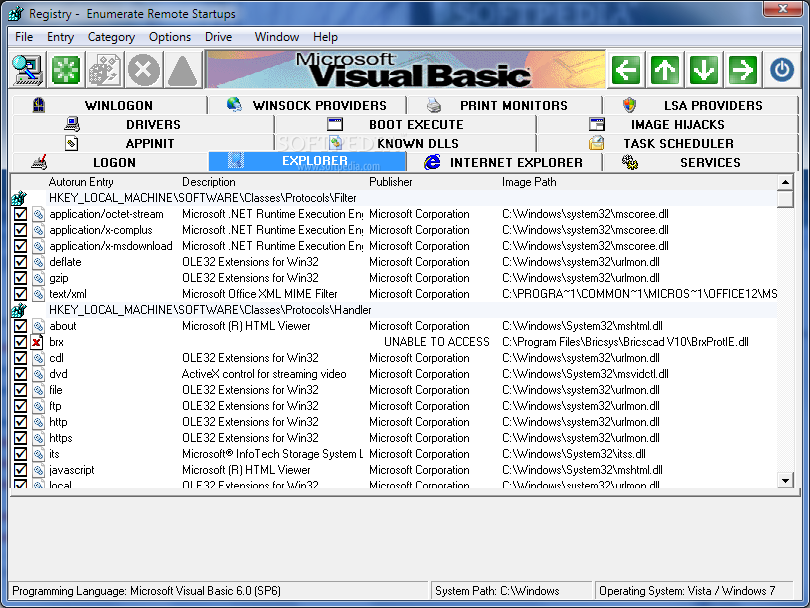Click the Publisher column header
This screenshot has height=608, width=810.
tap(391, 182)
